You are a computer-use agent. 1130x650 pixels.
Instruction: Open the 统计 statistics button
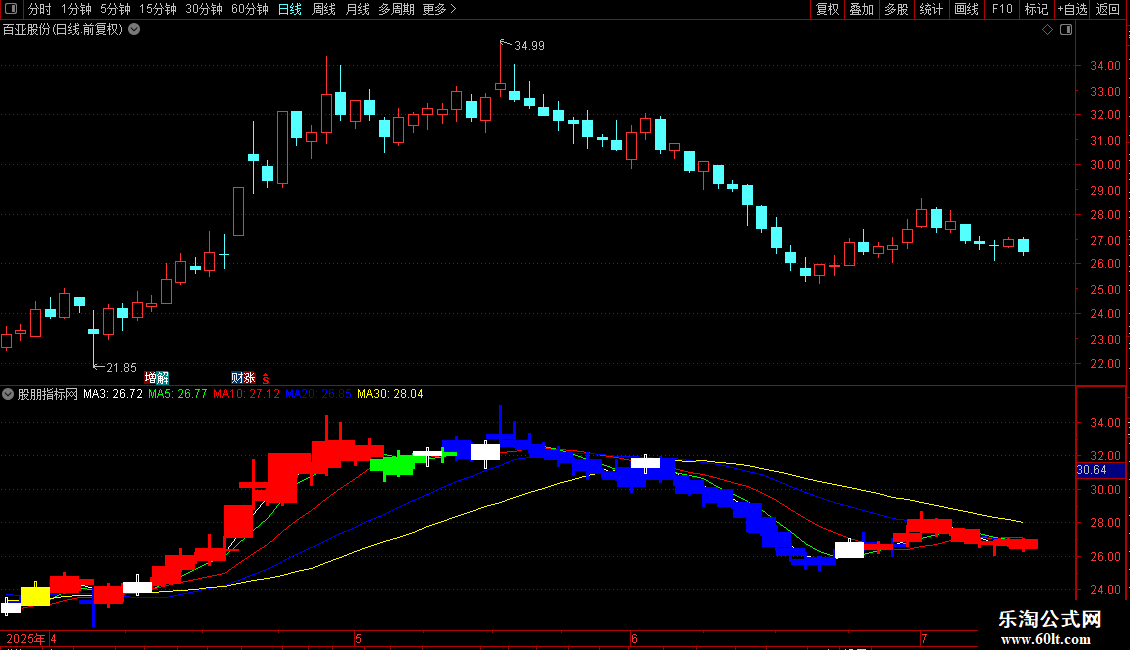click(931, 9)
